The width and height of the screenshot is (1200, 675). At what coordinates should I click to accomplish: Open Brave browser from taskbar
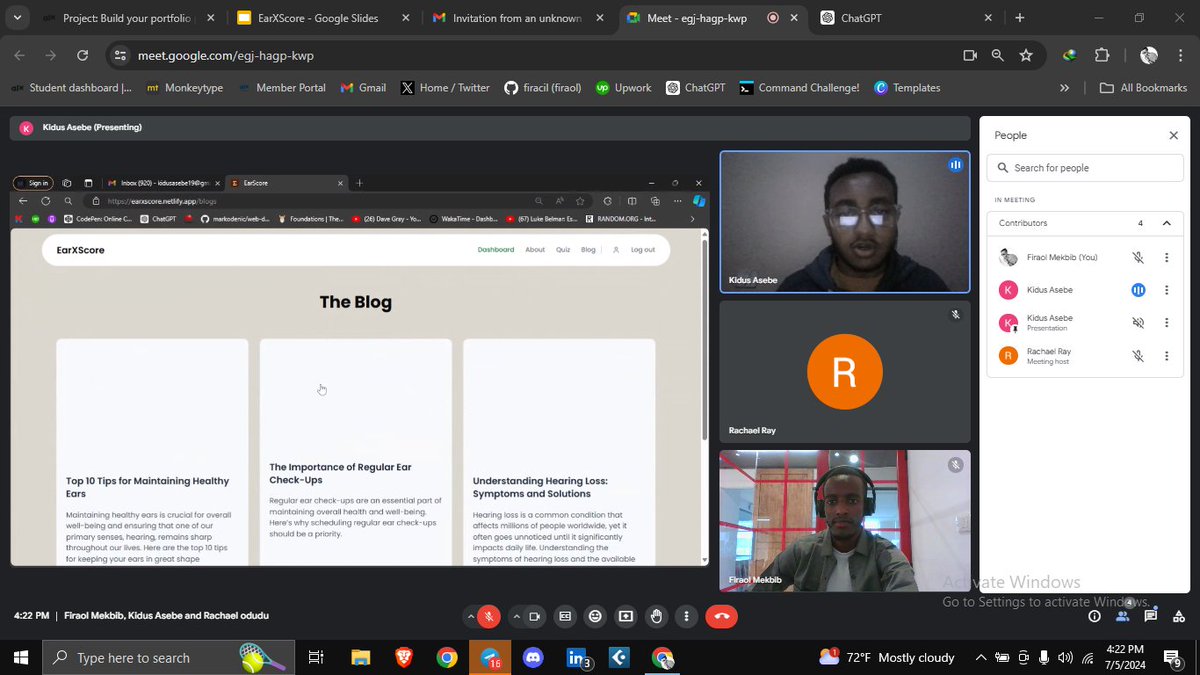[404, 657]
